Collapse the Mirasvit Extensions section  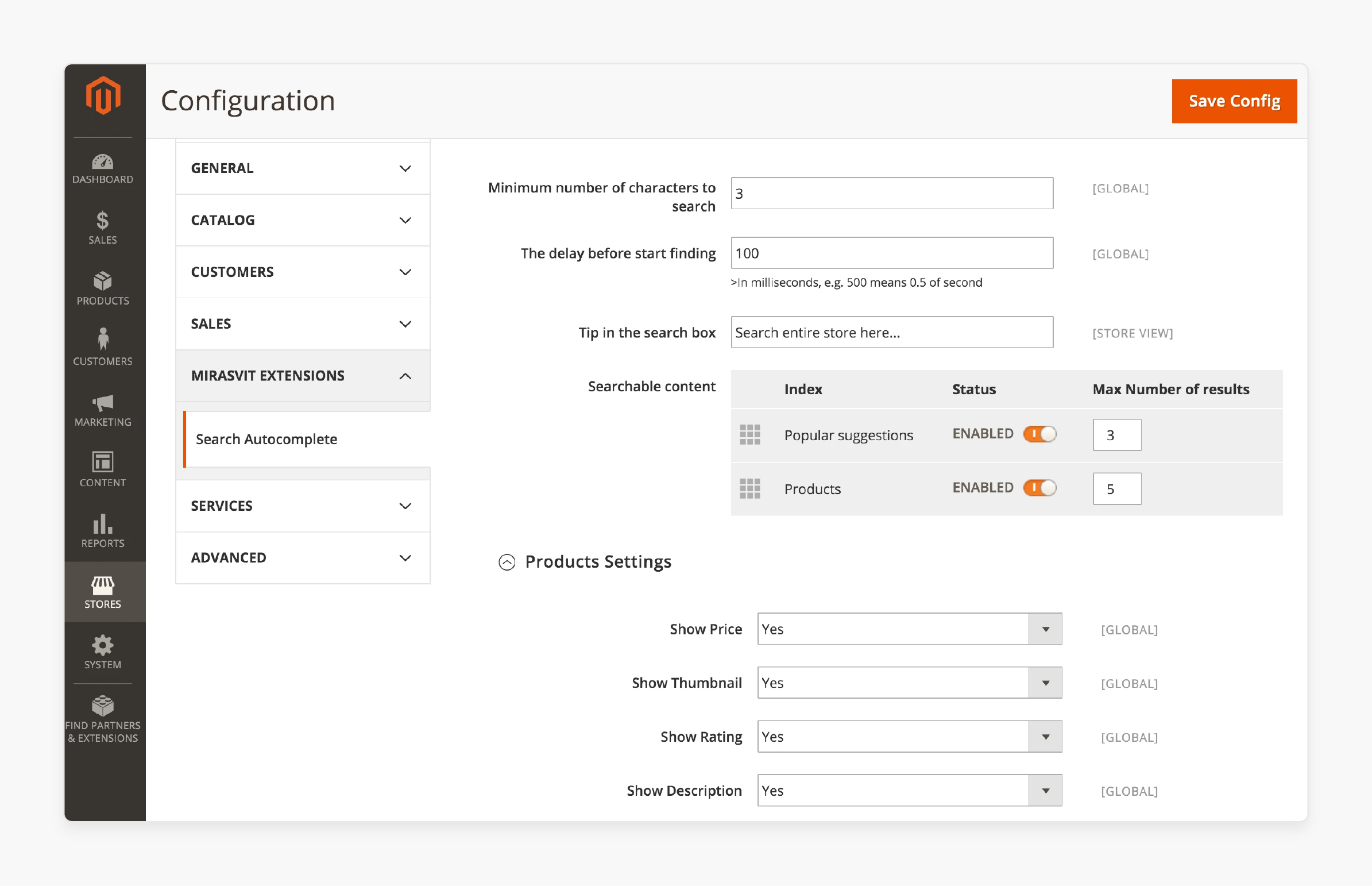[303, 376]
